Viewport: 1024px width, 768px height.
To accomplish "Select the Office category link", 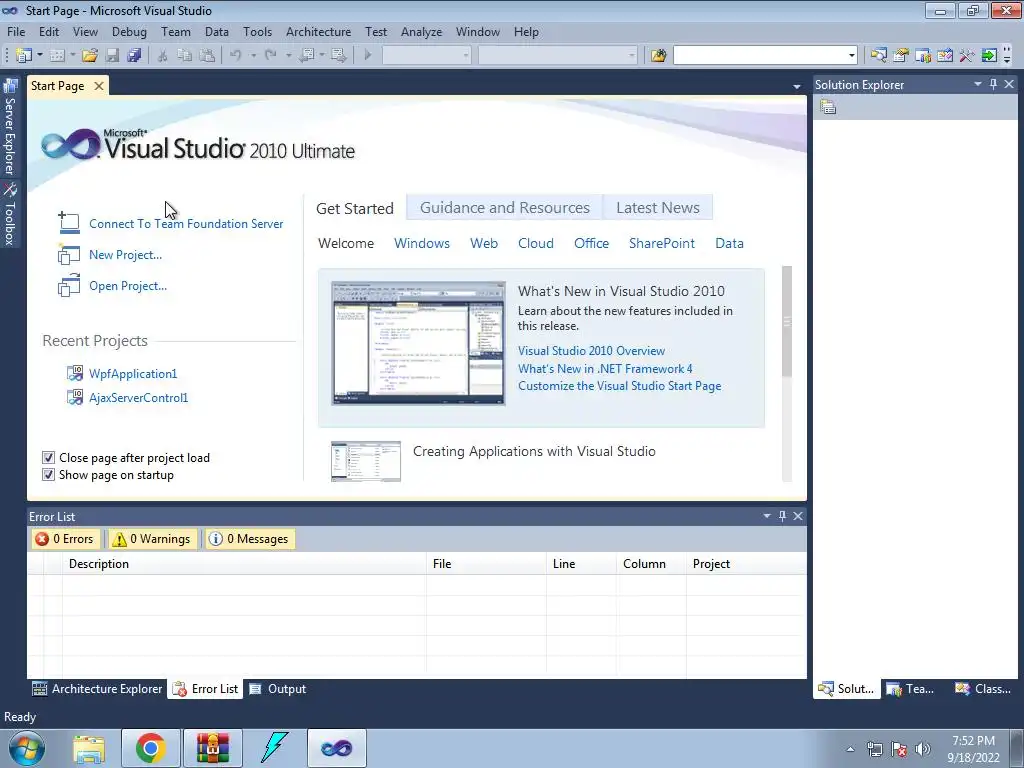I will tap(592, 244).
